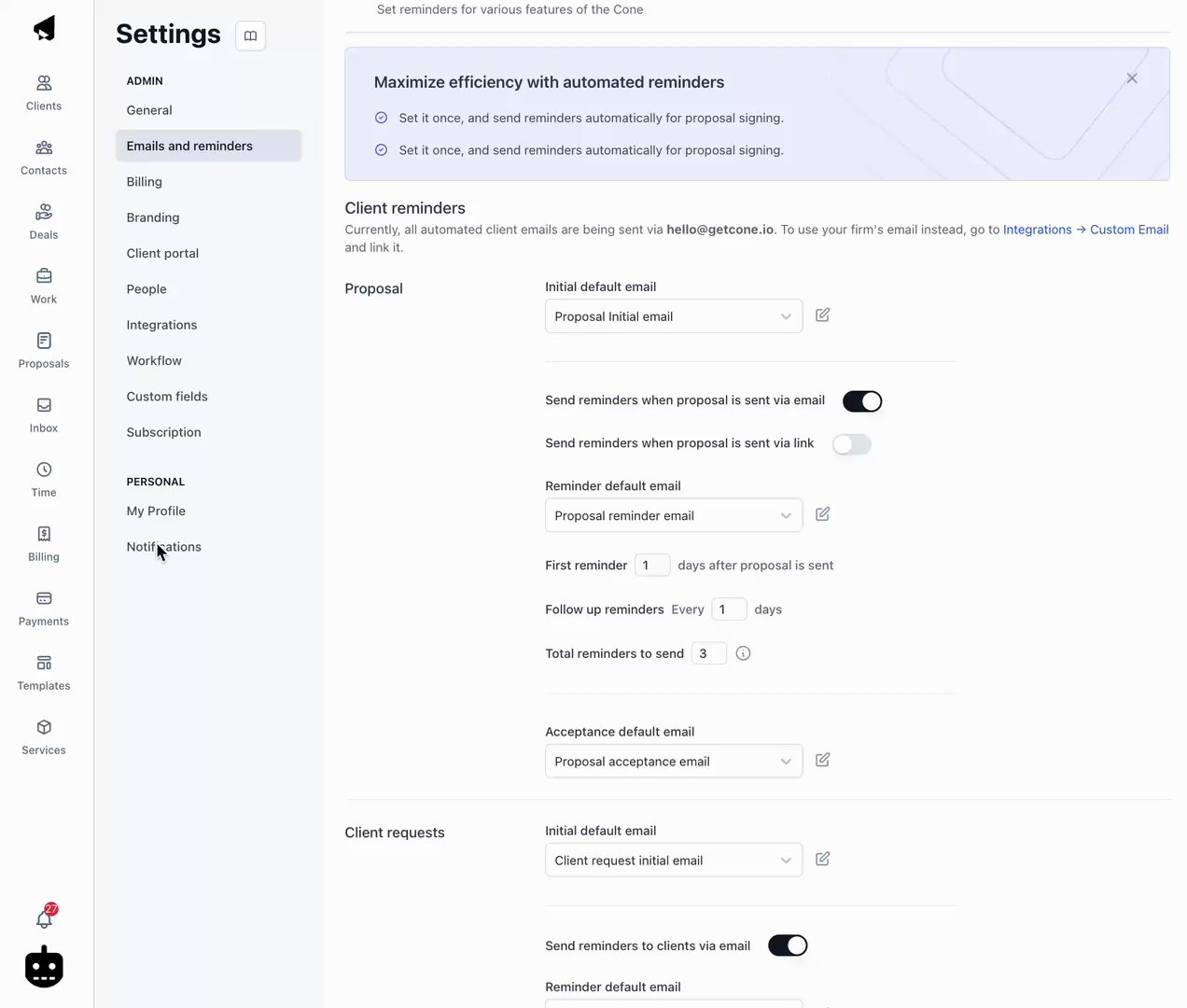Screen dimensions: 1187x1008
Task: Expand the Proposal reminder email dropdown
Action: pyautogui.click(x=673, y=515)
